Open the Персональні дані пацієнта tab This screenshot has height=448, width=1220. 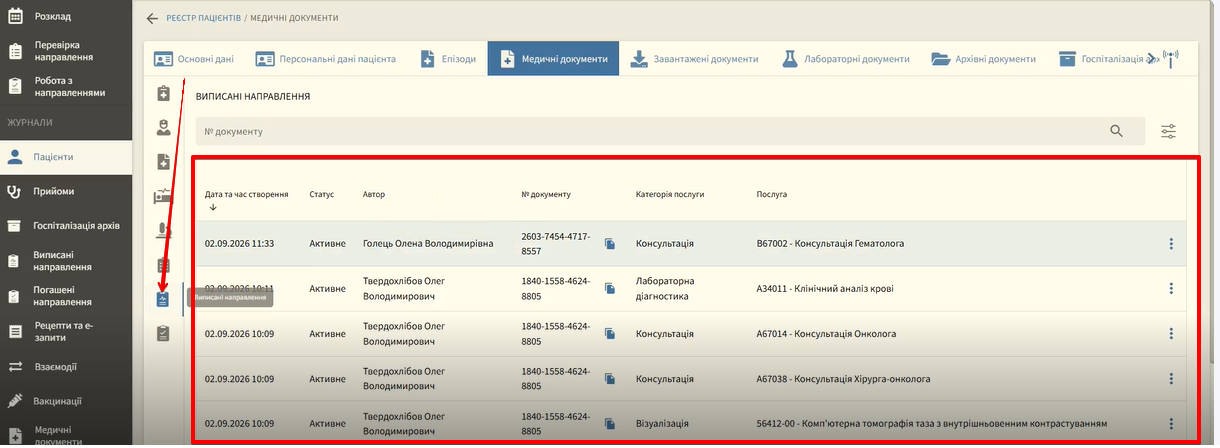coord(325,59)
